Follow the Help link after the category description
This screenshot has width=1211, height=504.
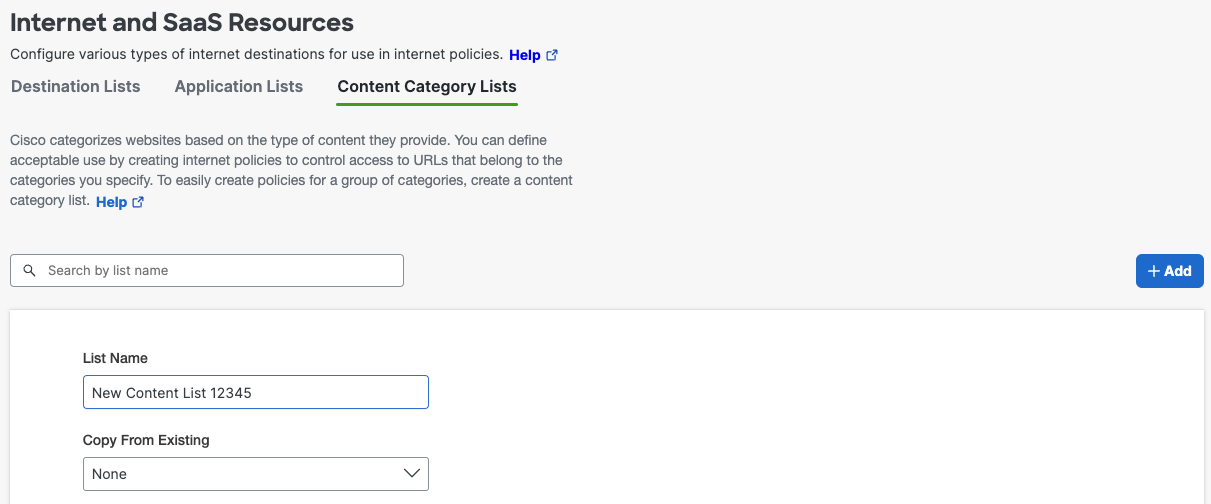(x=111, y=202)
